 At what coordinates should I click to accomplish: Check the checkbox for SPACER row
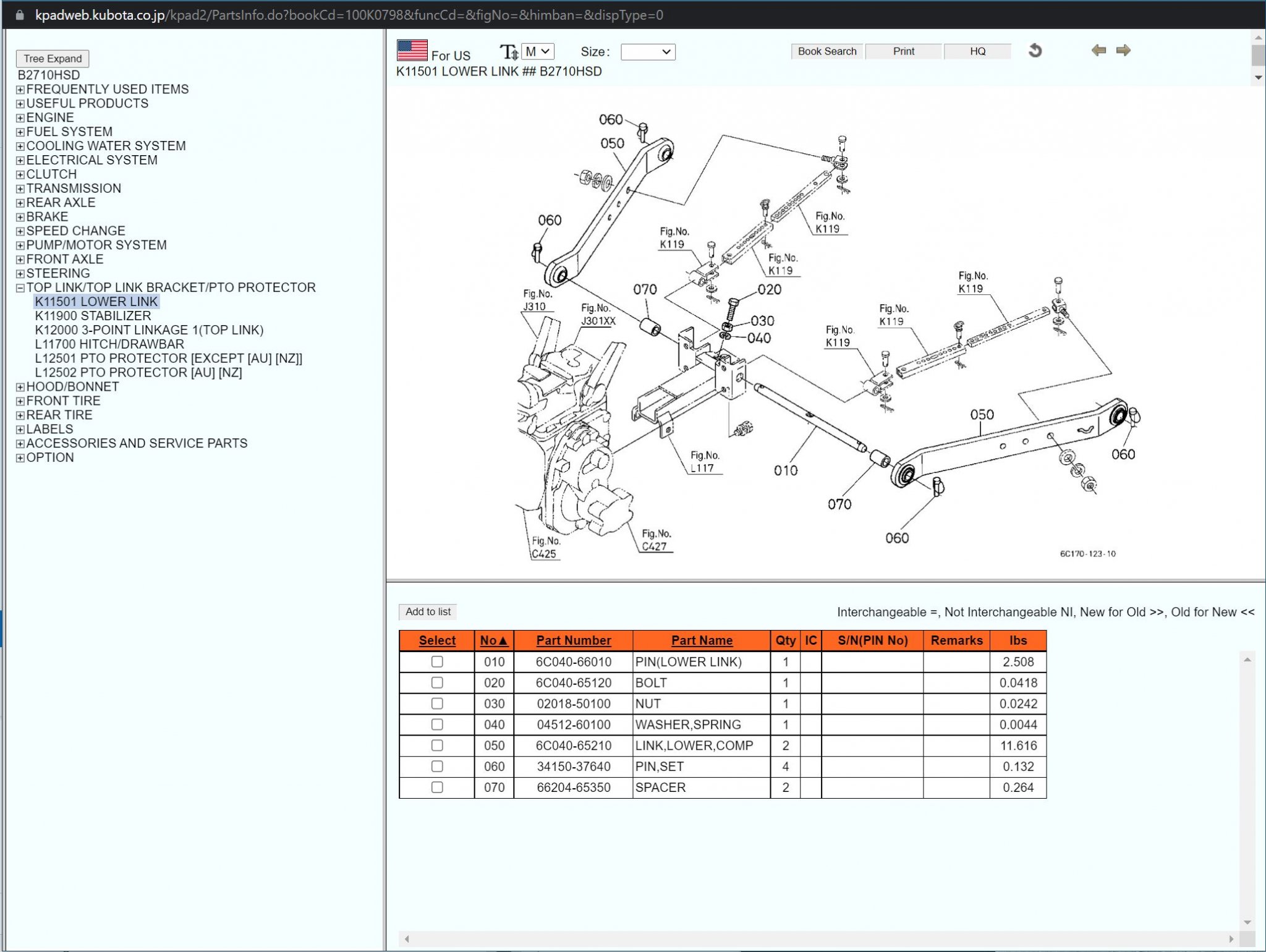click(437, 788)
